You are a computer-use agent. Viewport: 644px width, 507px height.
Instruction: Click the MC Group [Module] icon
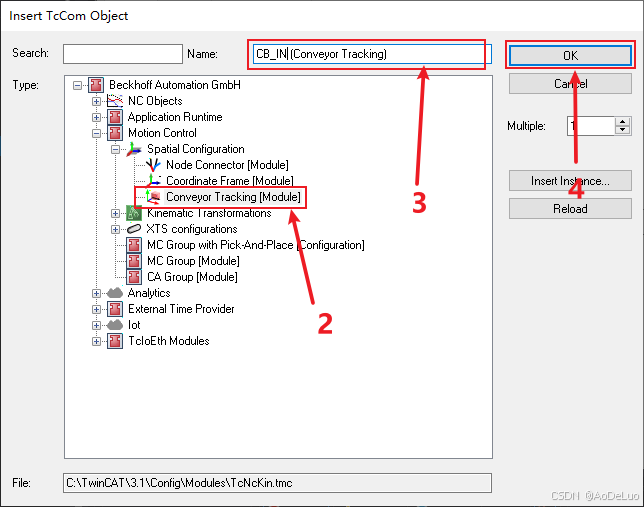[x=134, y=261]
